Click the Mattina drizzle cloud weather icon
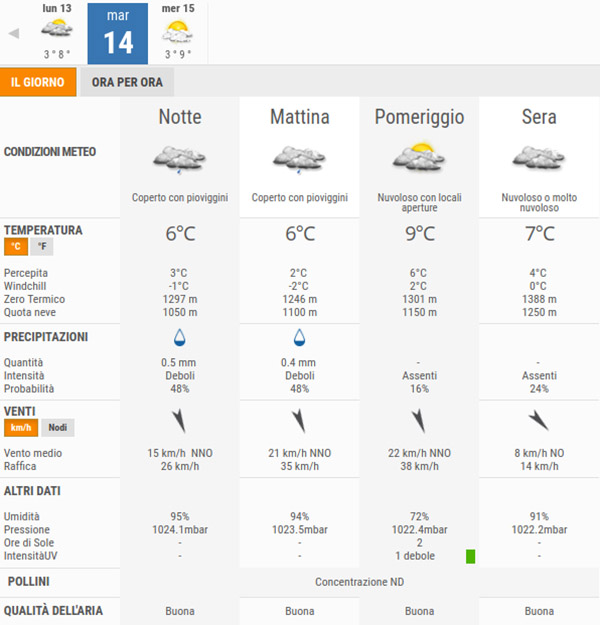 coord(299,159)
